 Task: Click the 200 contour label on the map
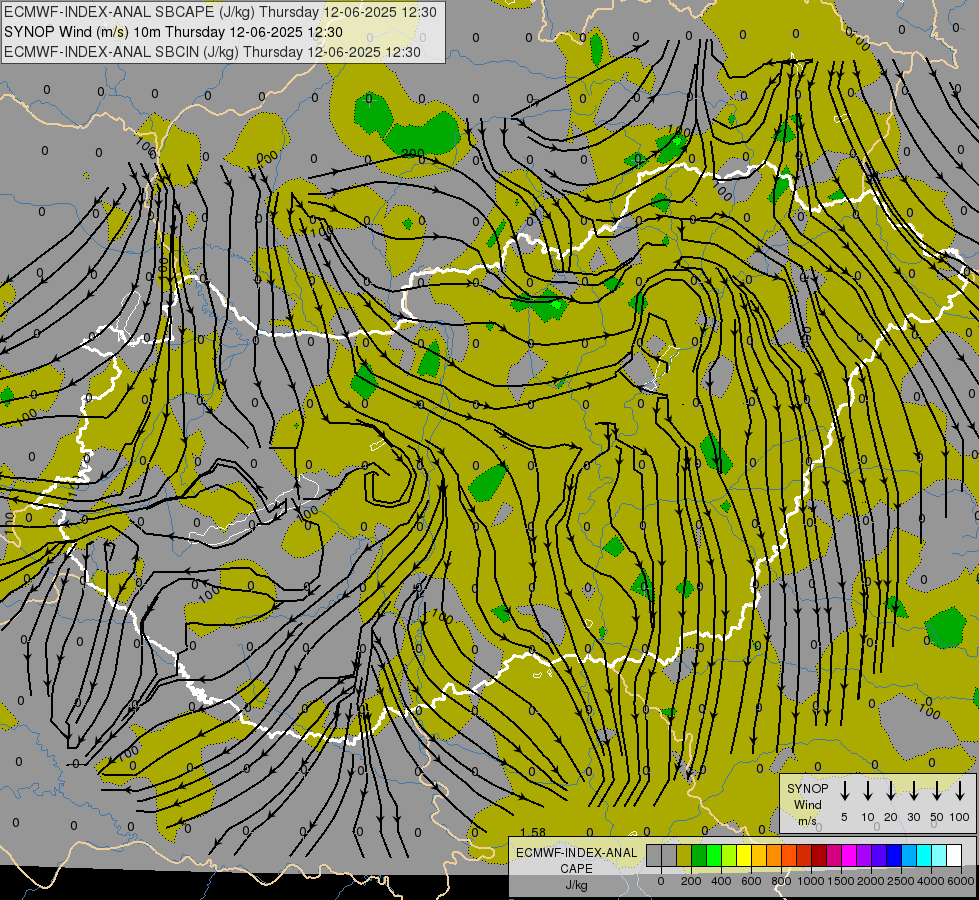click(413, 154)
